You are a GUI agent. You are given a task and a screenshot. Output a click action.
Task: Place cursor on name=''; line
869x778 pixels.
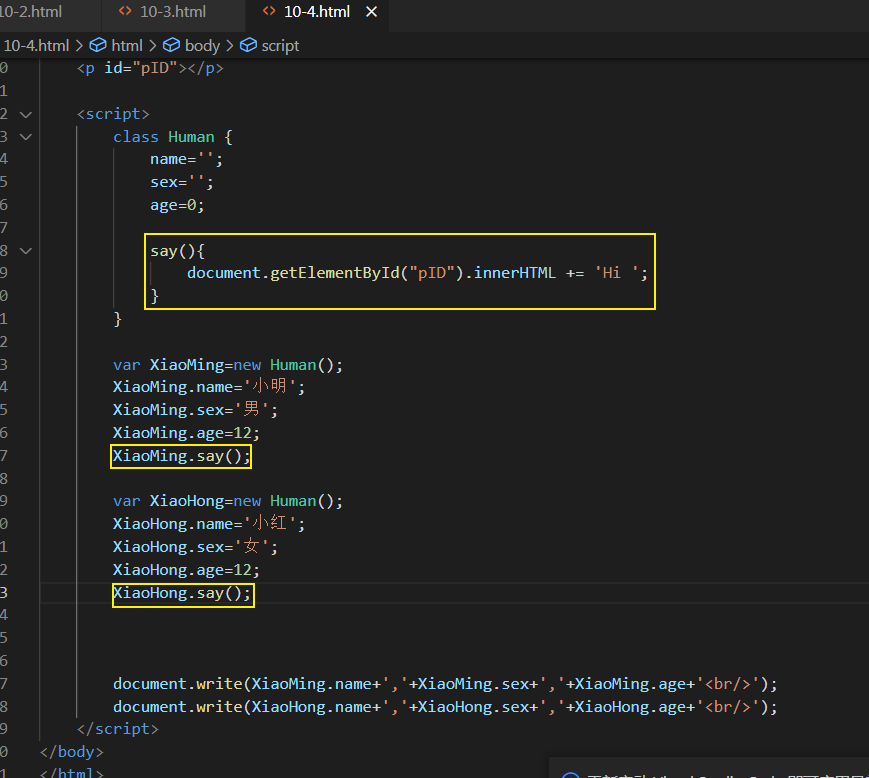point(186,160)
